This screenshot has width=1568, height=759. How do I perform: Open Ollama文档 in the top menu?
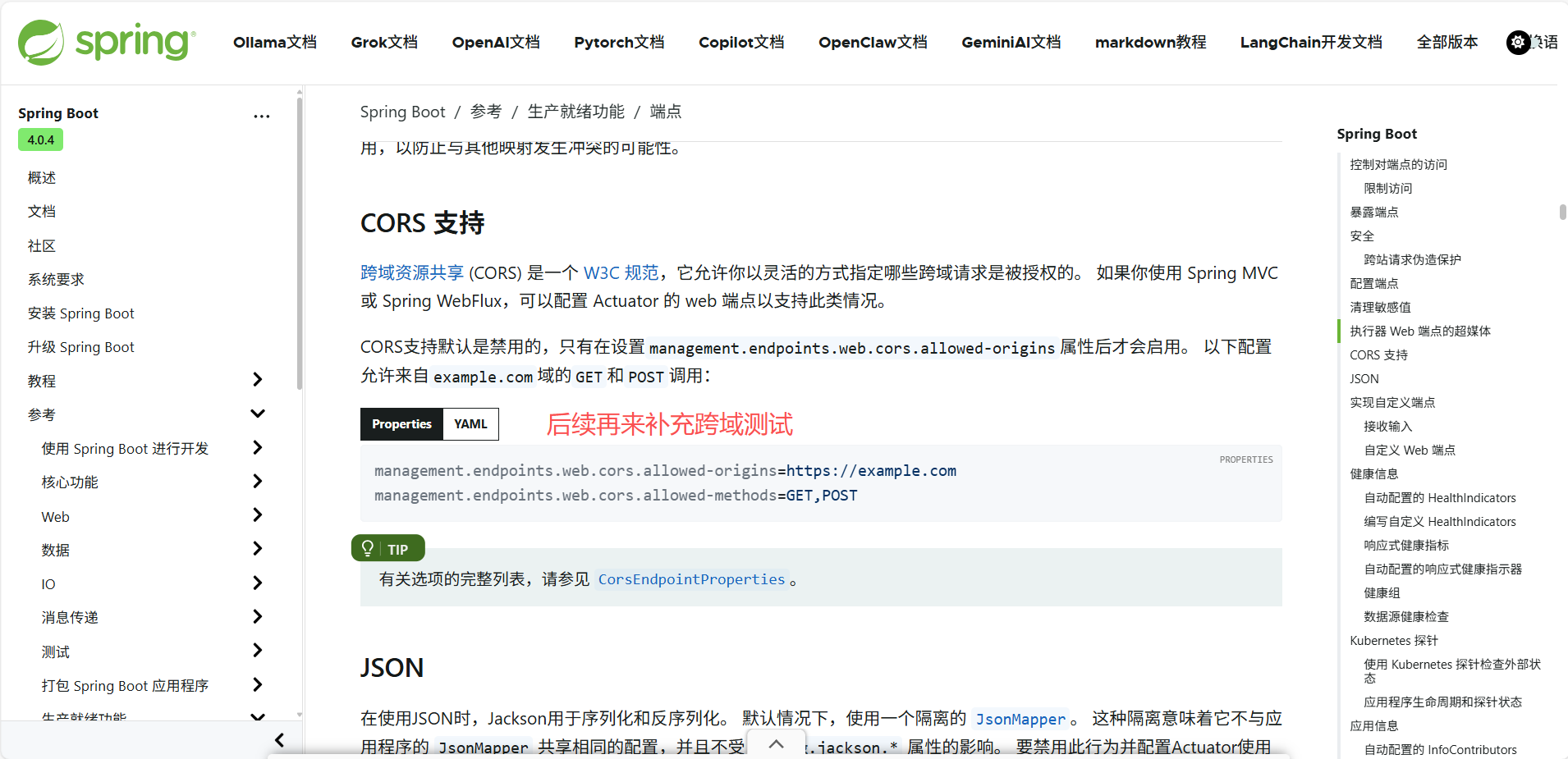(x=275, y=42)
